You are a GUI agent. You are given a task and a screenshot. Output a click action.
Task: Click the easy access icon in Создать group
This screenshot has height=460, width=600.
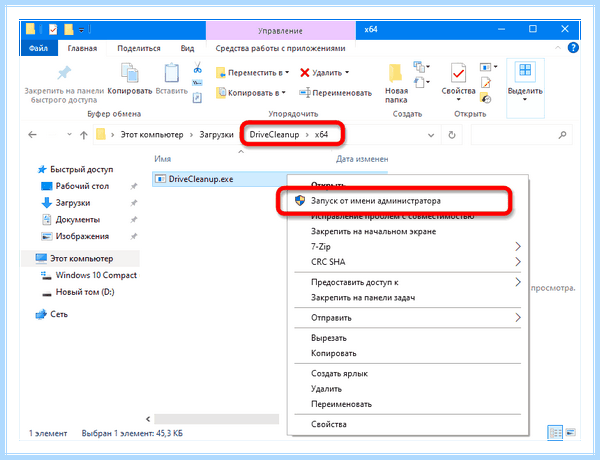click(x=419, y=82)
